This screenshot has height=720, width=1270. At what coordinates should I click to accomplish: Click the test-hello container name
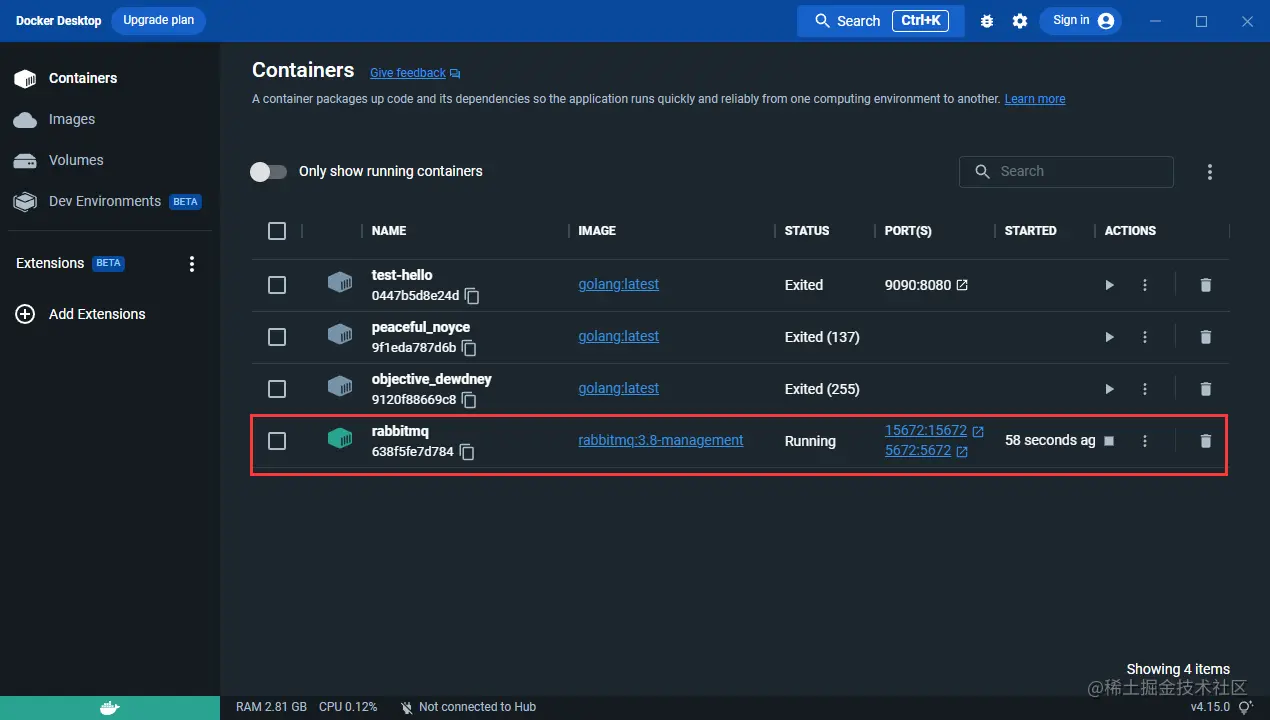[402, 275]
